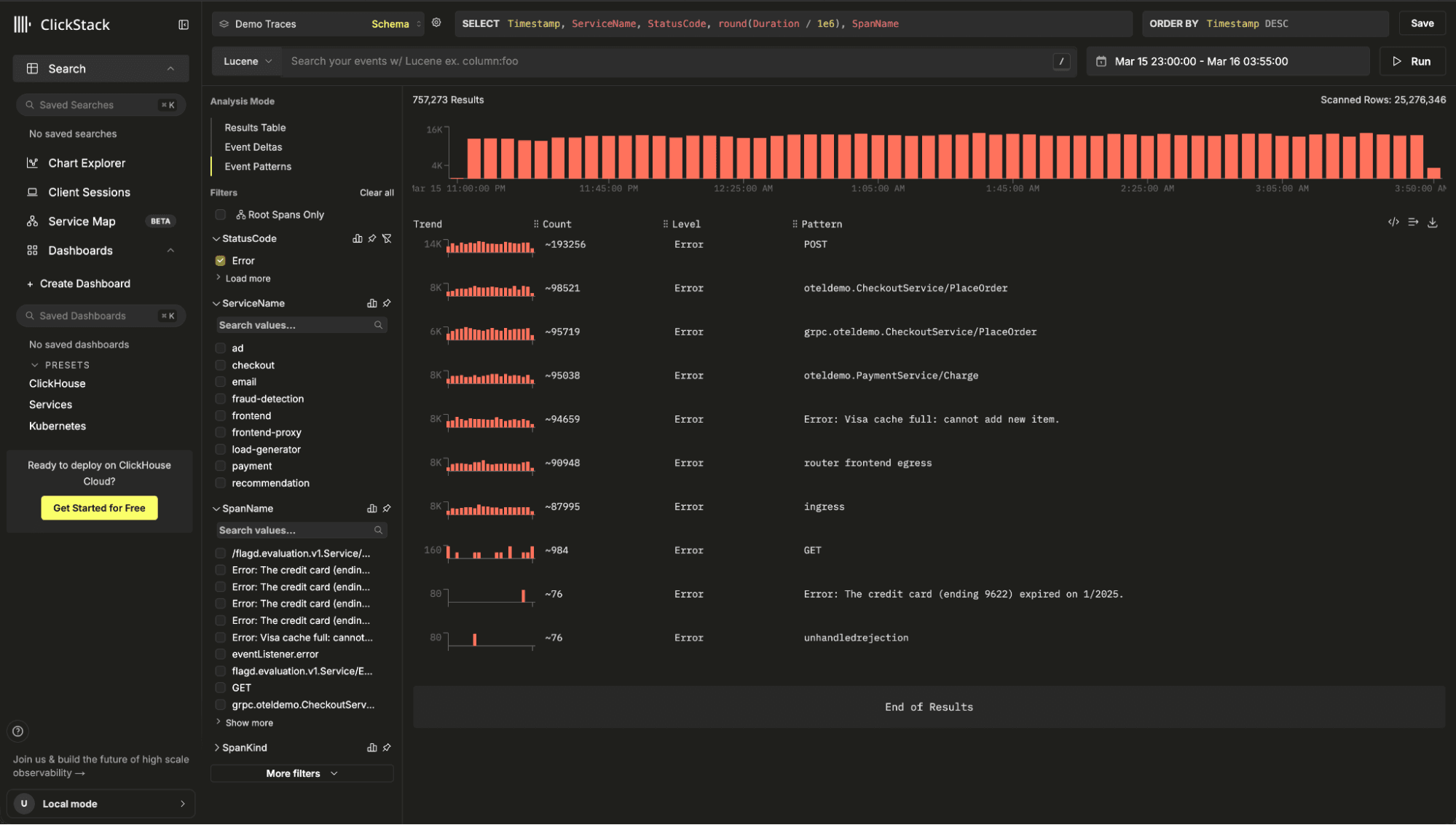Screen dimensions: 1456x825
Task: Enable Root Spans Only checkbox
Action: 220,215
